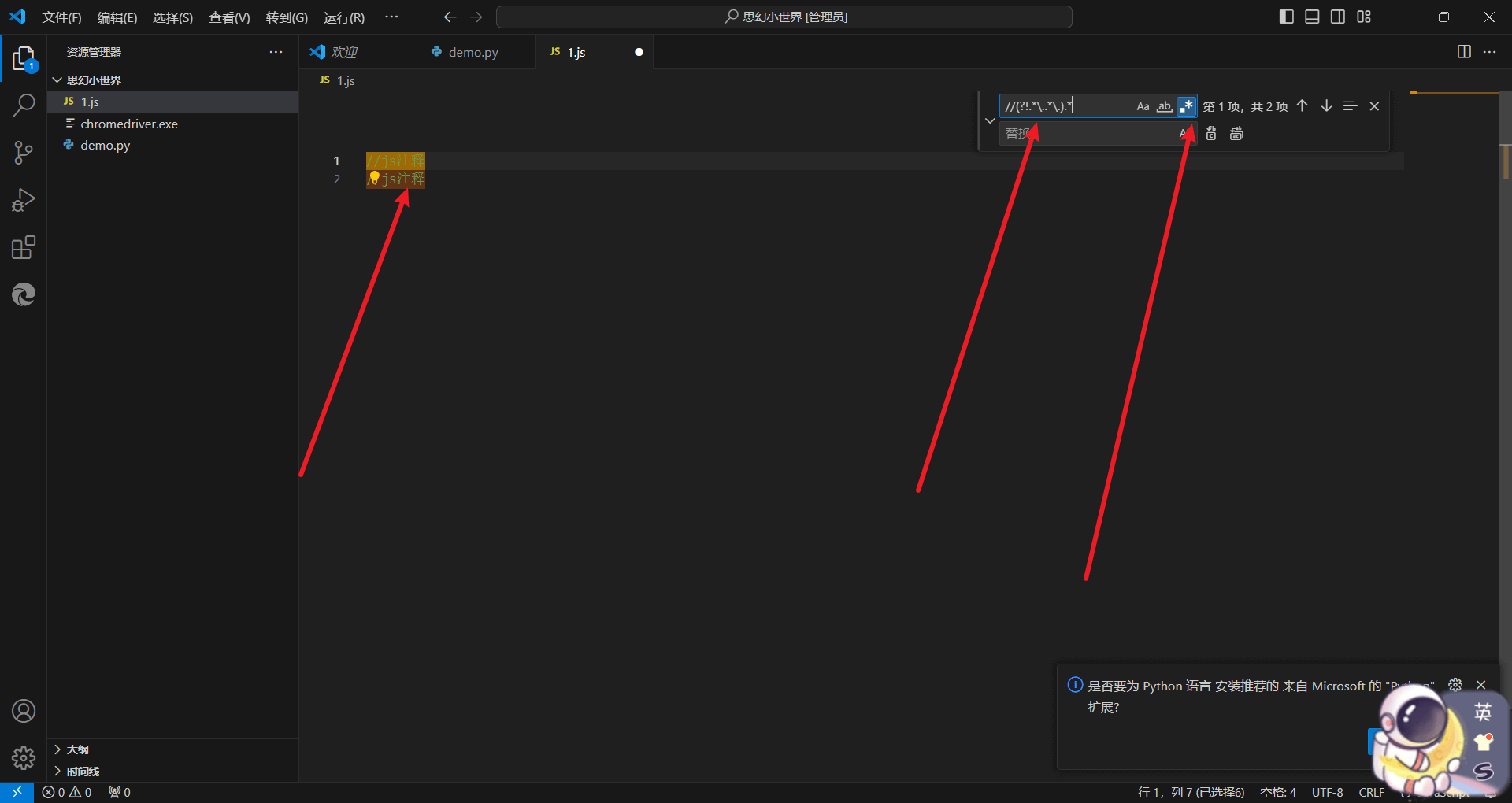Disable the regular expression search toggle
The image size is (1512, 803).
[1186, 106]
